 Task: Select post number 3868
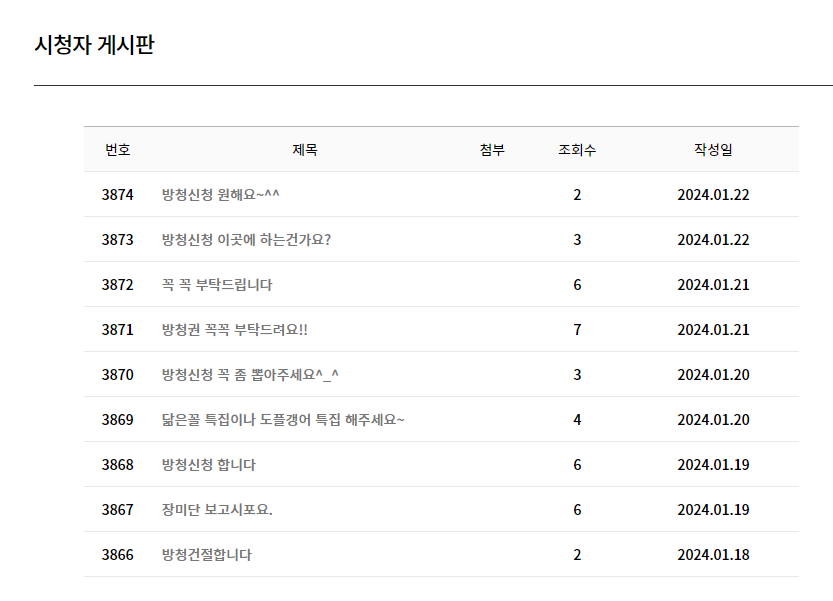117,465
